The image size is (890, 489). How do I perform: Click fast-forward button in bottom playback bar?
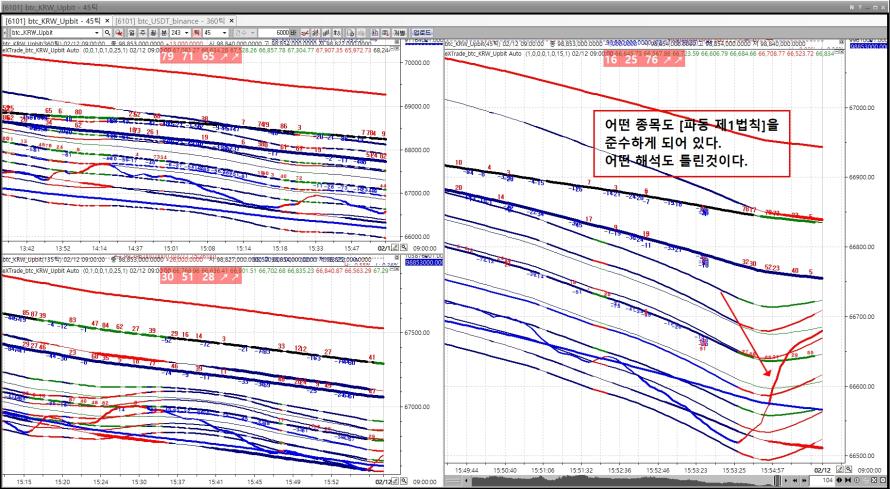[804, 480]
